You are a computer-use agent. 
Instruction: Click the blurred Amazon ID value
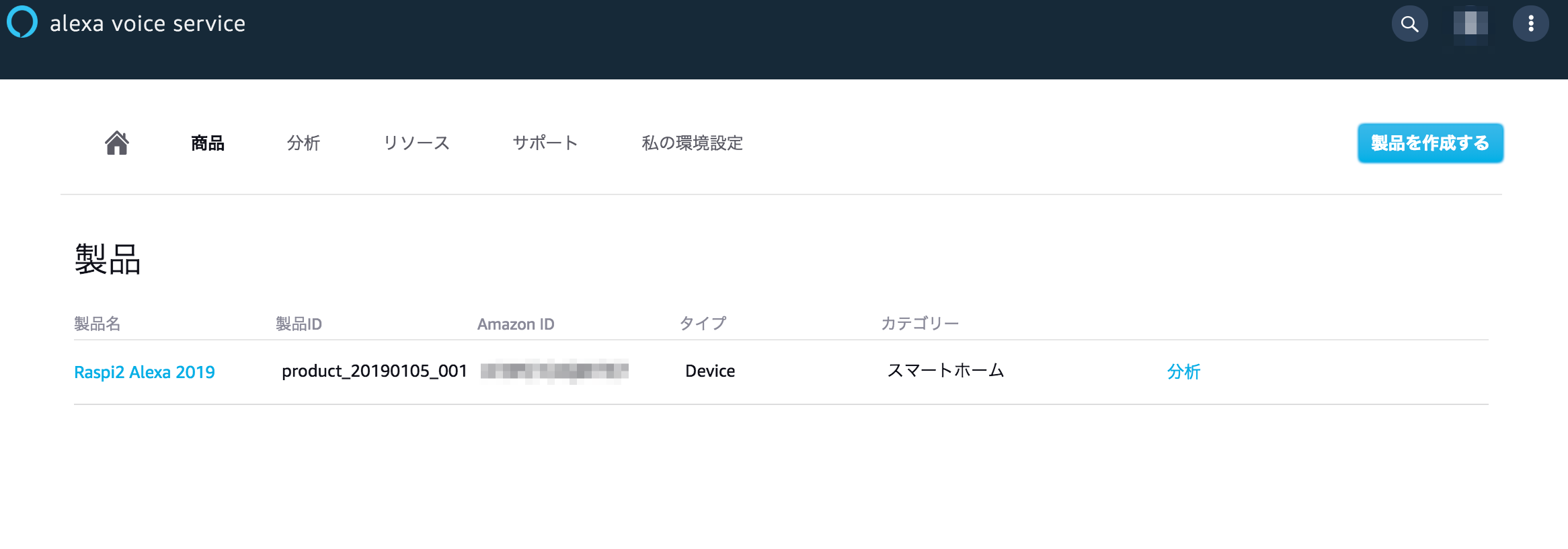coord(555,371)
